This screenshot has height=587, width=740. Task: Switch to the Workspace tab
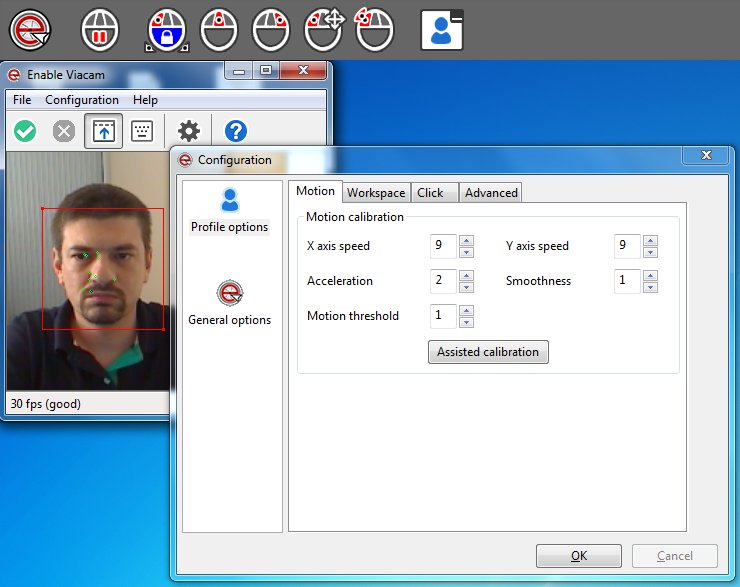pyautogui.click(x=376, y=193)
